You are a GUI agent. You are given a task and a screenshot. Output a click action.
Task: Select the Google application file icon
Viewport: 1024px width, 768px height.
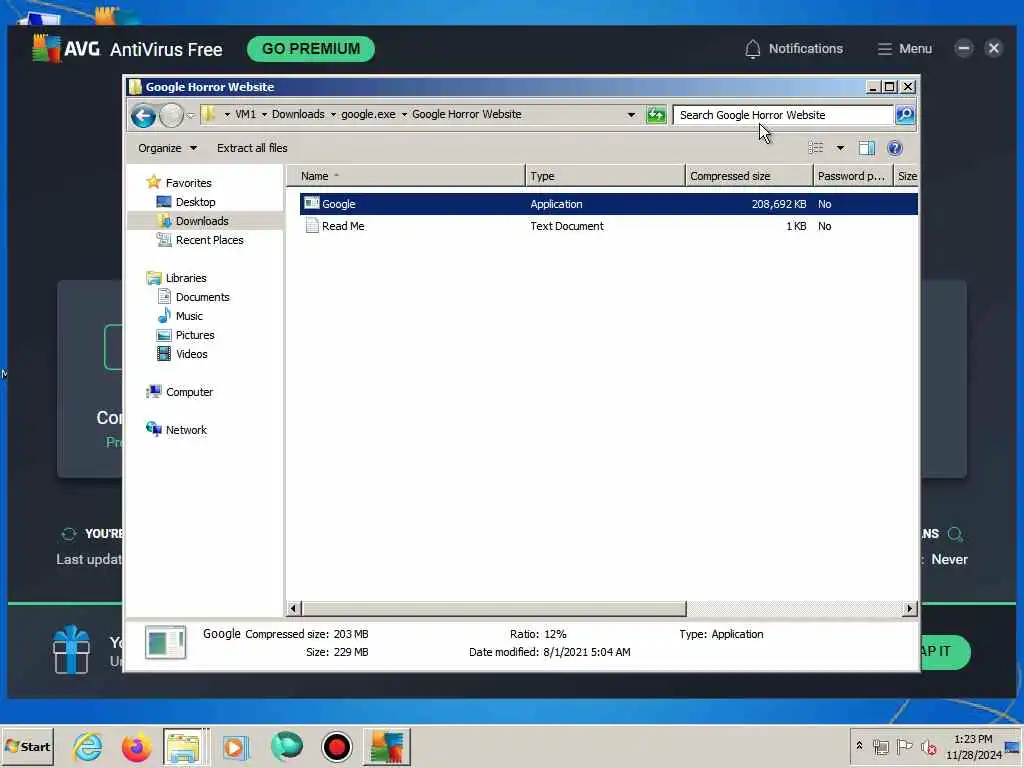point(312,203)
